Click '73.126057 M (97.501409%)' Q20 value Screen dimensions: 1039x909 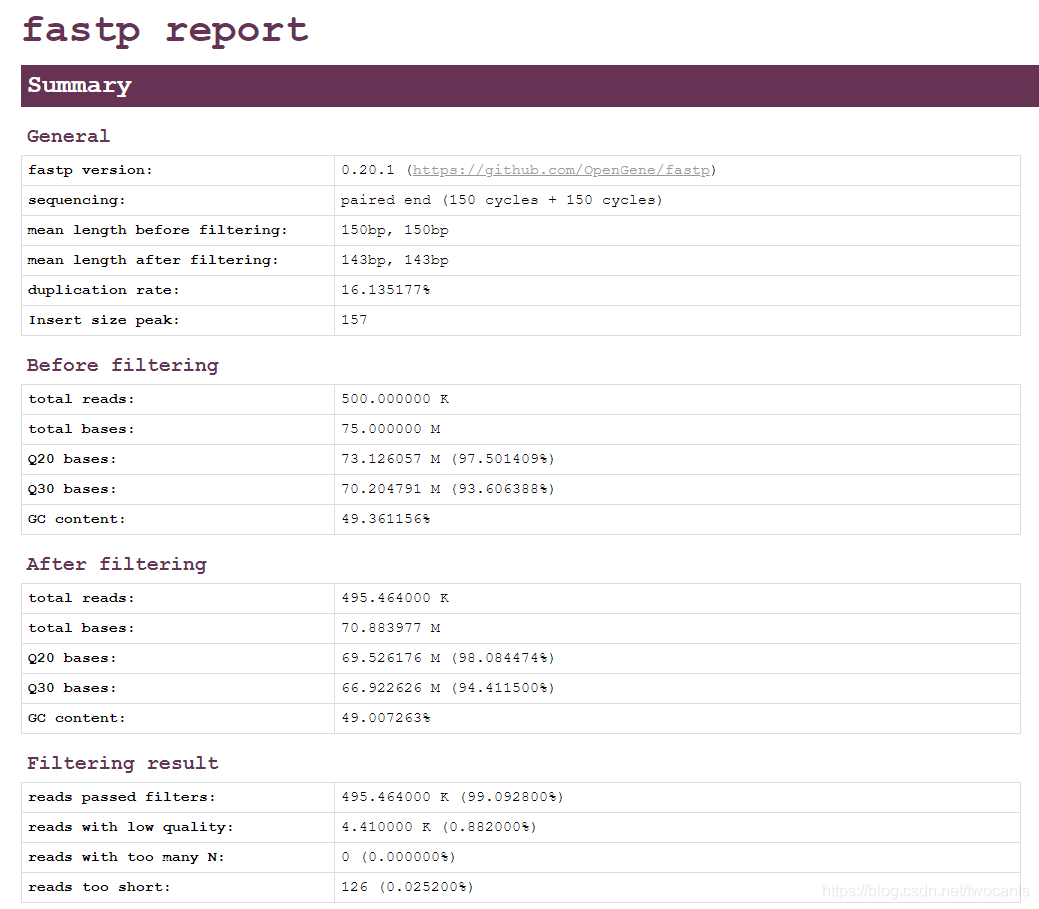(x=448, y=458)
